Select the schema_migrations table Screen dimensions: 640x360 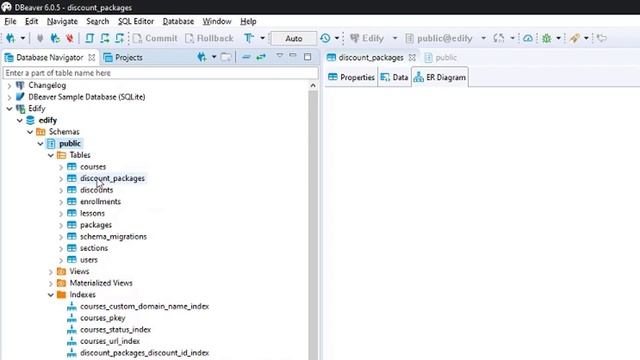pos(113,236)
